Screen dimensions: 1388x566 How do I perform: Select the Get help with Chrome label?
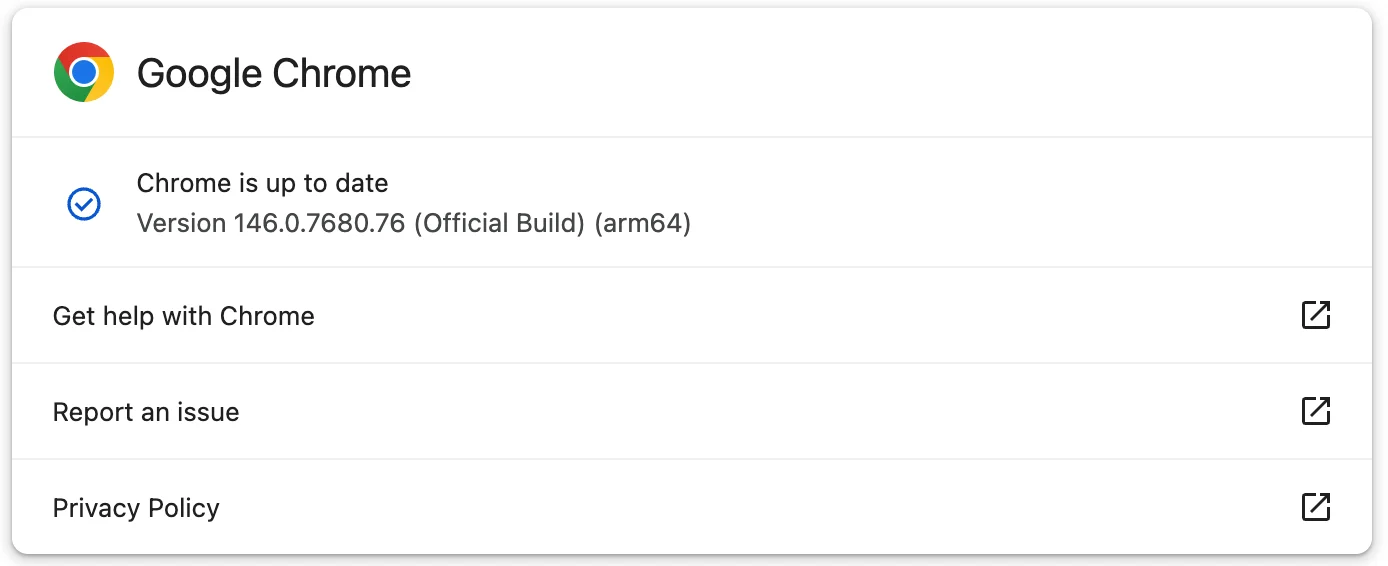(x=183, y=316)
